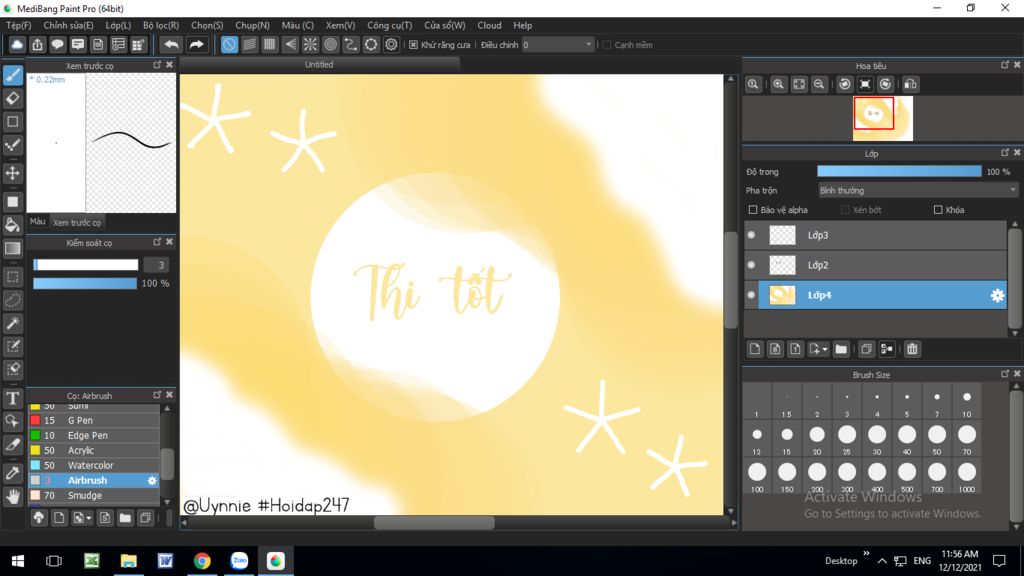Open the Bộ lọc(R) menu

coord(161,25)
